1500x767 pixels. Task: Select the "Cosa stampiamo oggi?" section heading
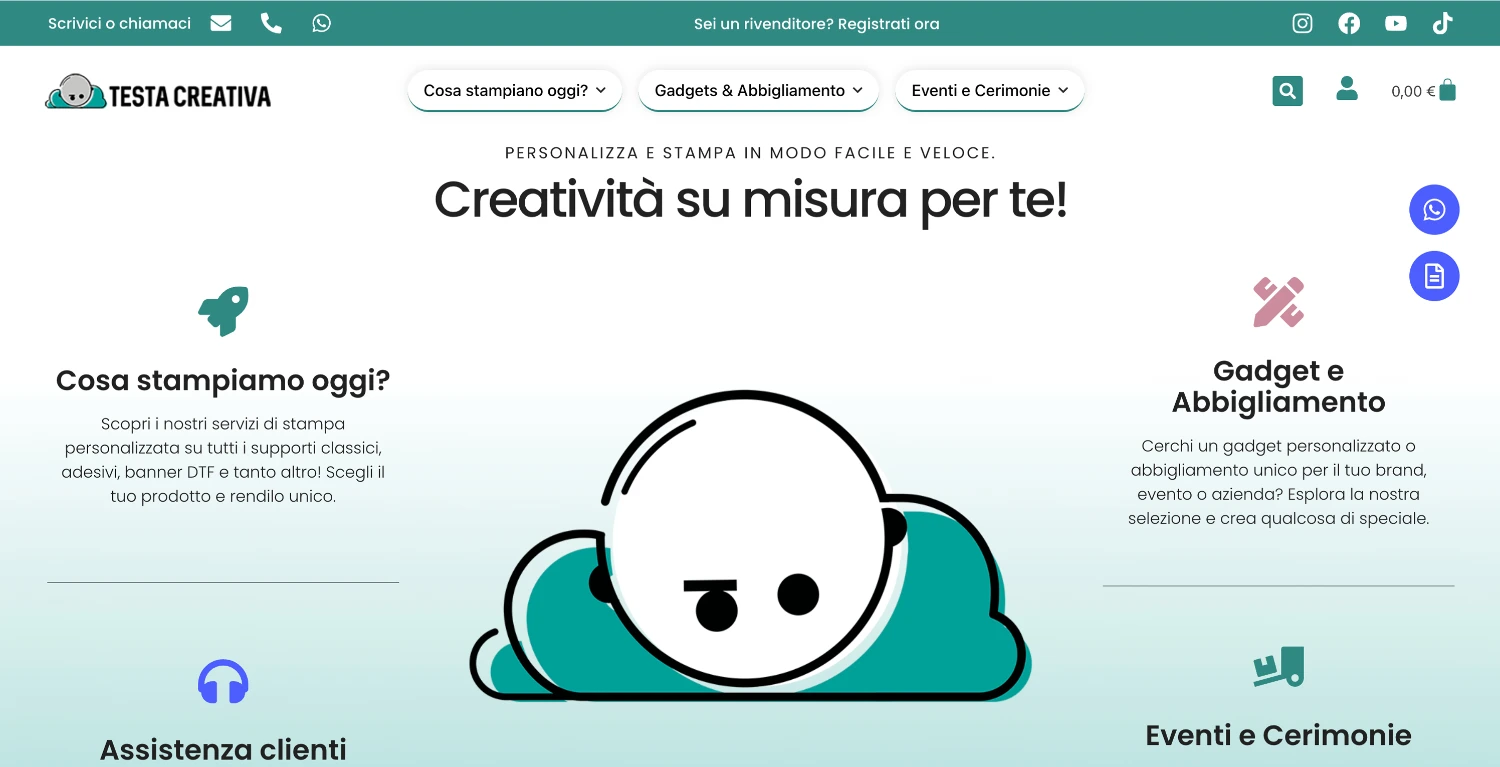pos(223,381)
